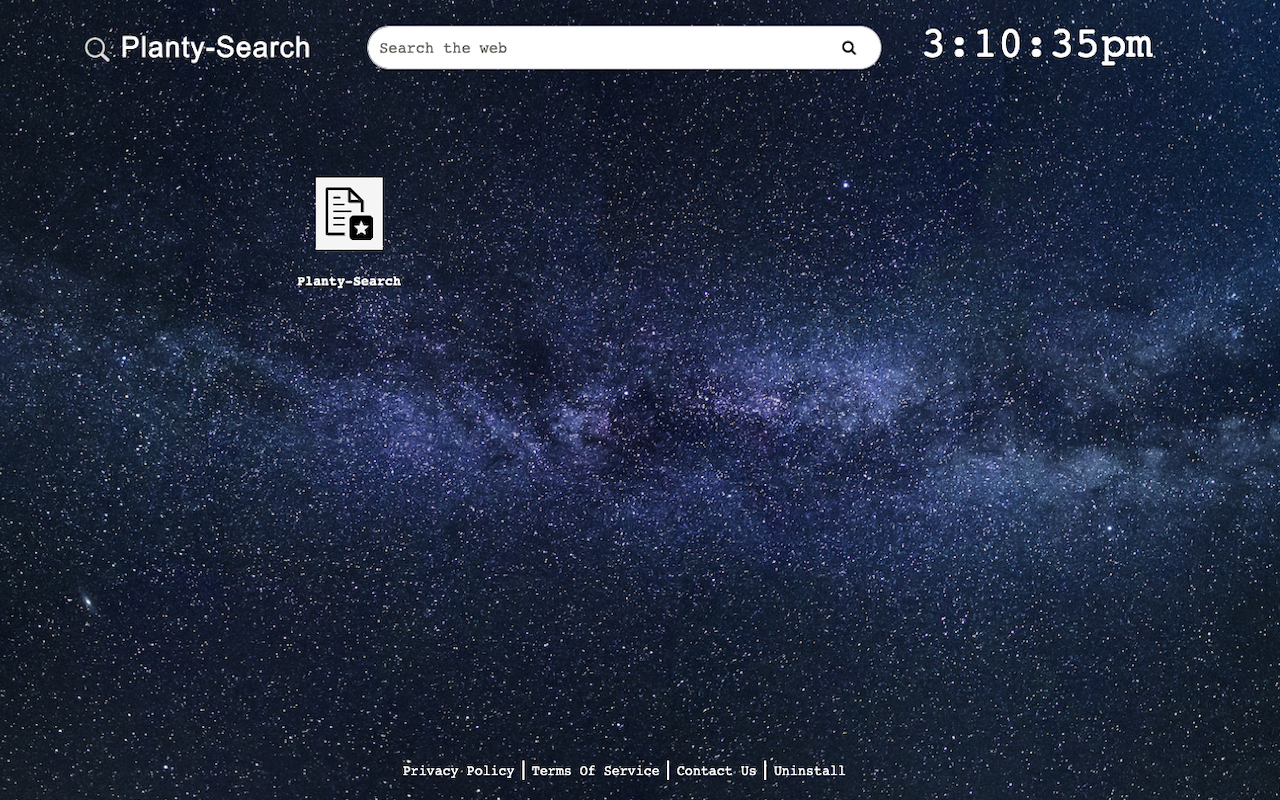
Task: Click the Planty-Search label under shortcut
Action: click(349, 282)
